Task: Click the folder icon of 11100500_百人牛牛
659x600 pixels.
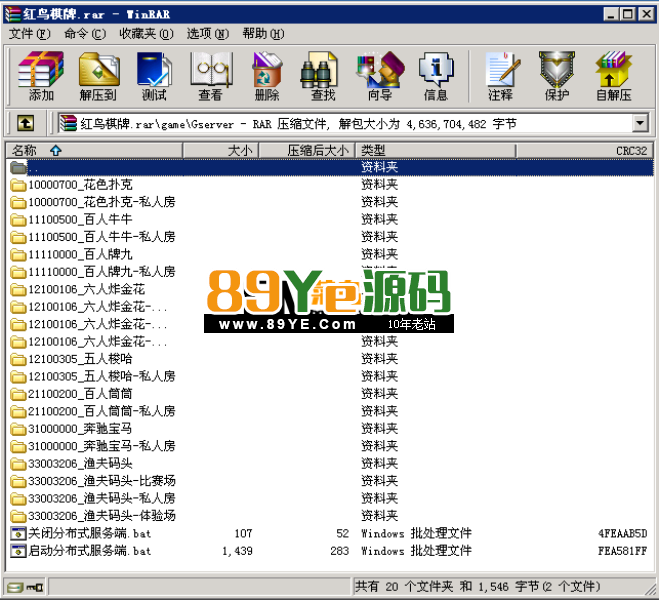Action: click(18, 220)
